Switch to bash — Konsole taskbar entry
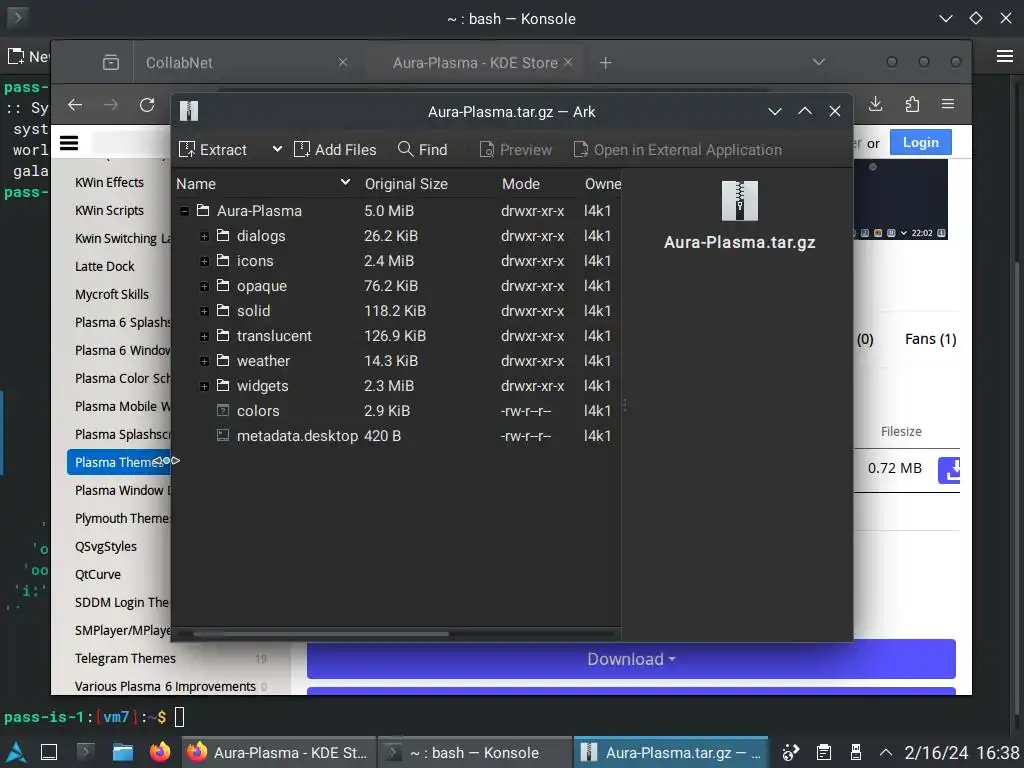This screenshot has height=768, width=1024. coord(474,752)
